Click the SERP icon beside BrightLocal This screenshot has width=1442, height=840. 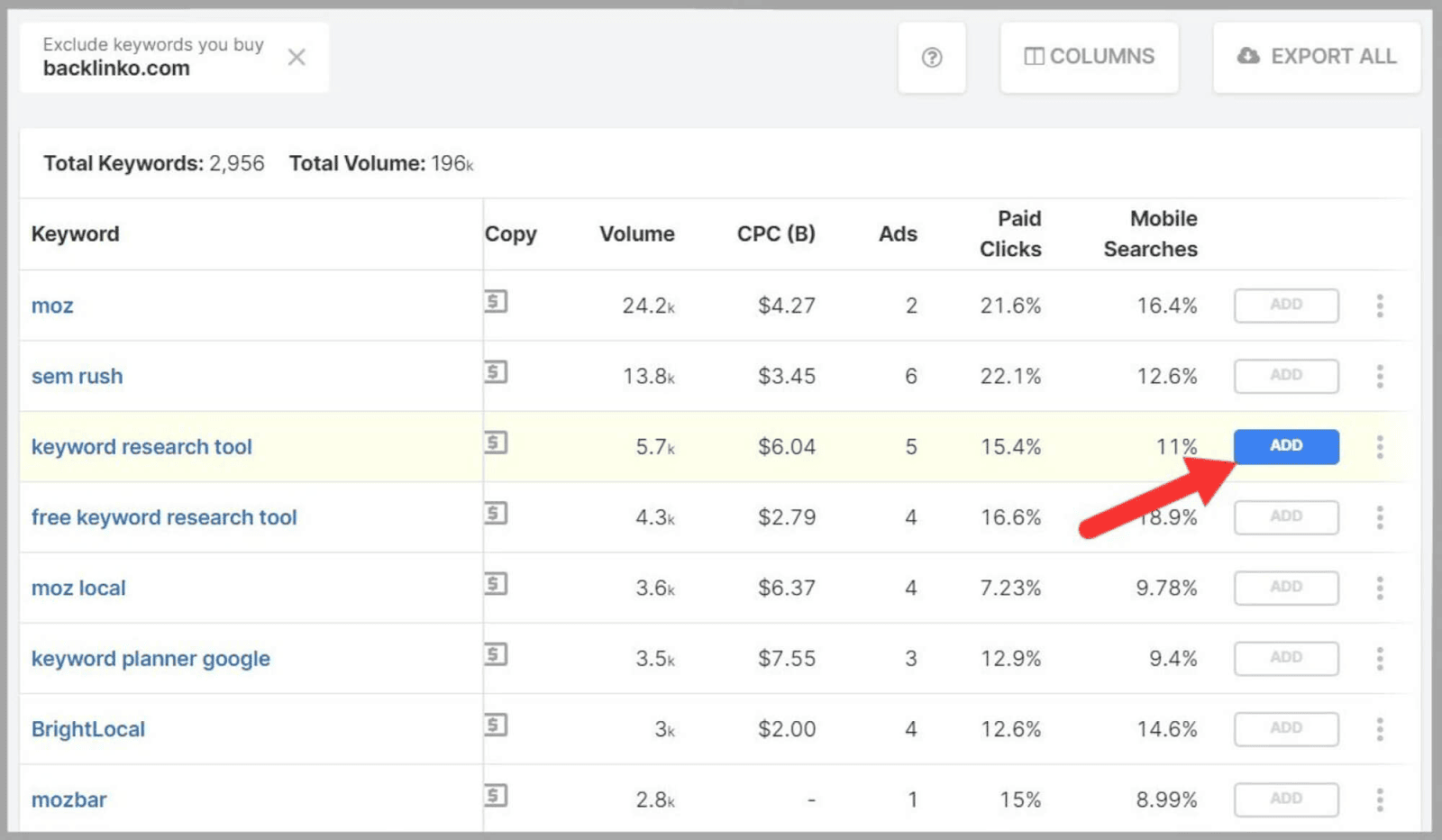pyautogui.click(x=497, y=726)
